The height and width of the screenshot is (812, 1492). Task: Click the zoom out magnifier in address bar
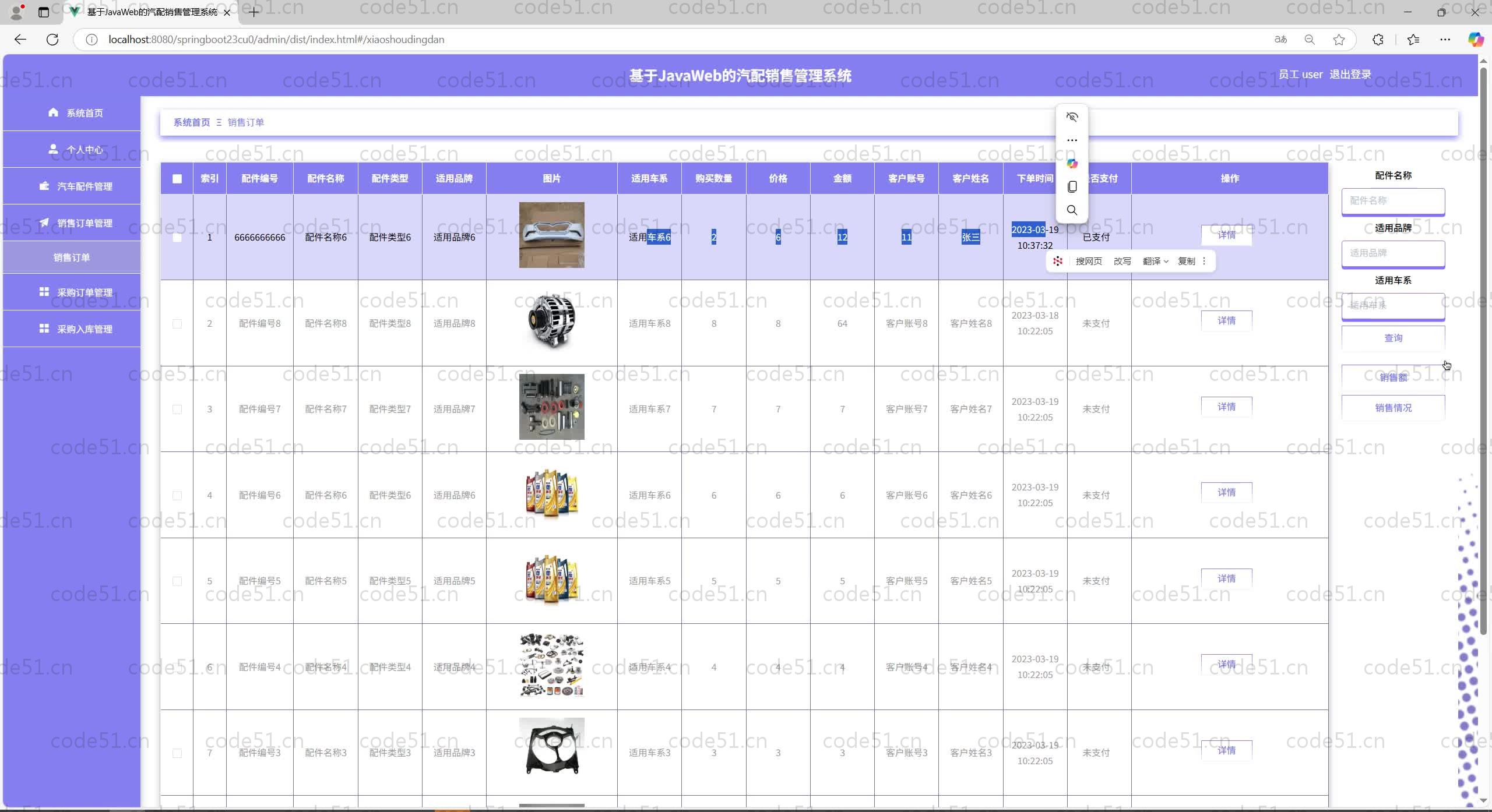pyautogui.click(x=1310, y=40)
